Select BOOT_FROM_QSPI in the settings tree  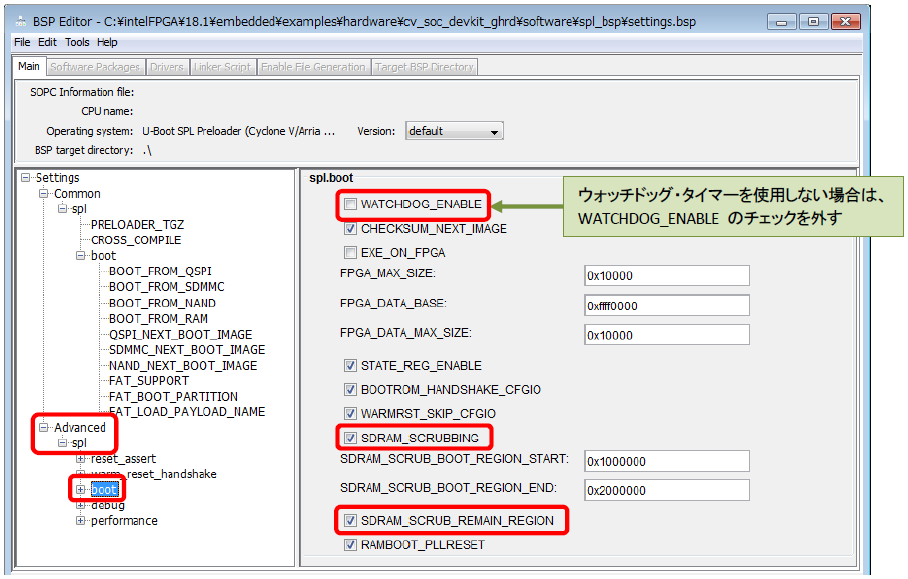pyautogui.click(x=160, y=272)
